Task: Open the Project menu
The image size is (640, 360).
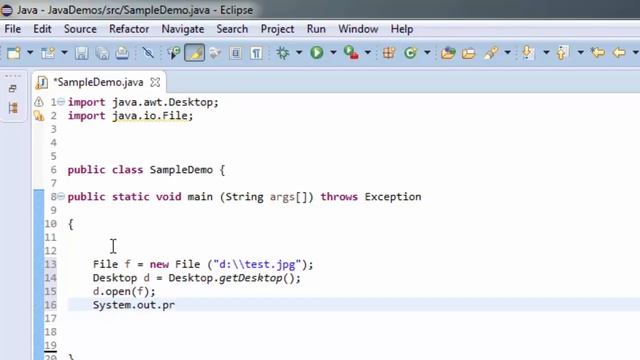Action: point(277,29)
